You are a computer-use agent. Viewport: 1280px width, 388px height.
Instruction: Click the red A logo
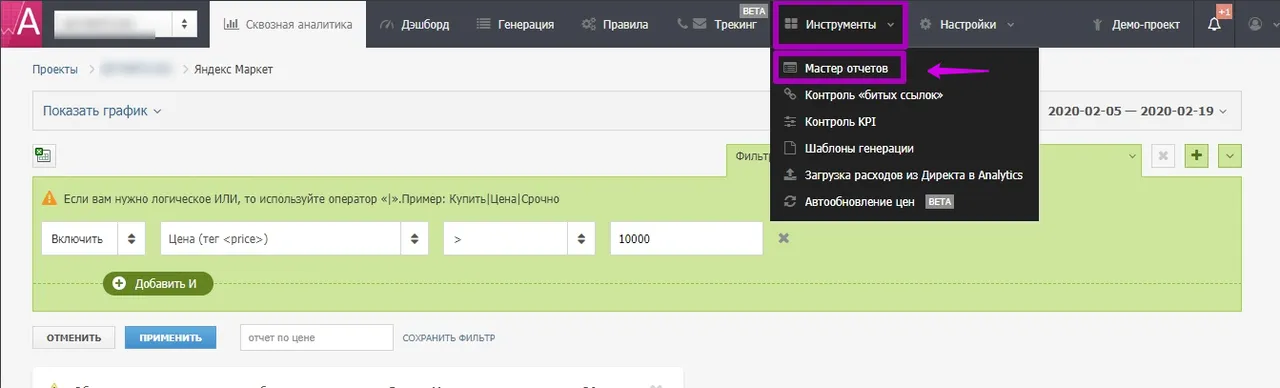pyautogui.click(x=21, y=23)
